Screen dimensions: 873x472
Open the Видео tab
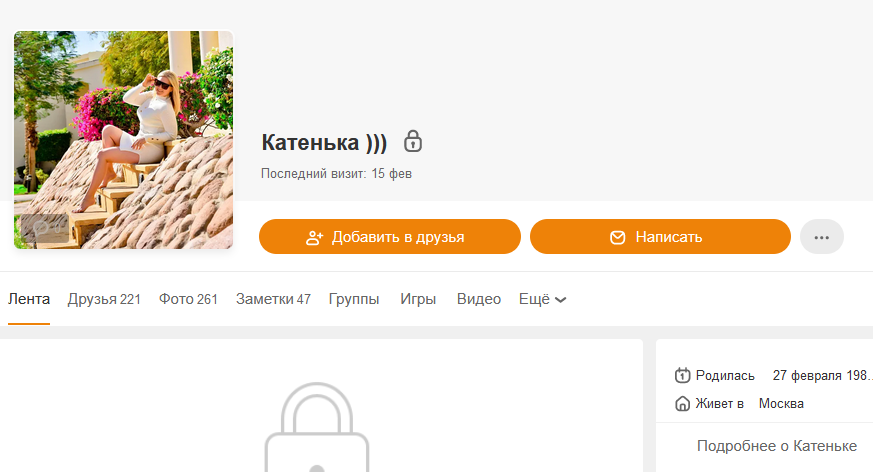coord(479,299)
